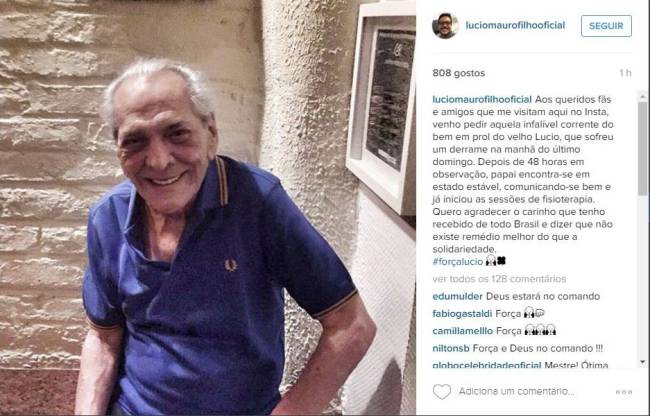Click the photo of the man in blue polo

click(208, 208)
